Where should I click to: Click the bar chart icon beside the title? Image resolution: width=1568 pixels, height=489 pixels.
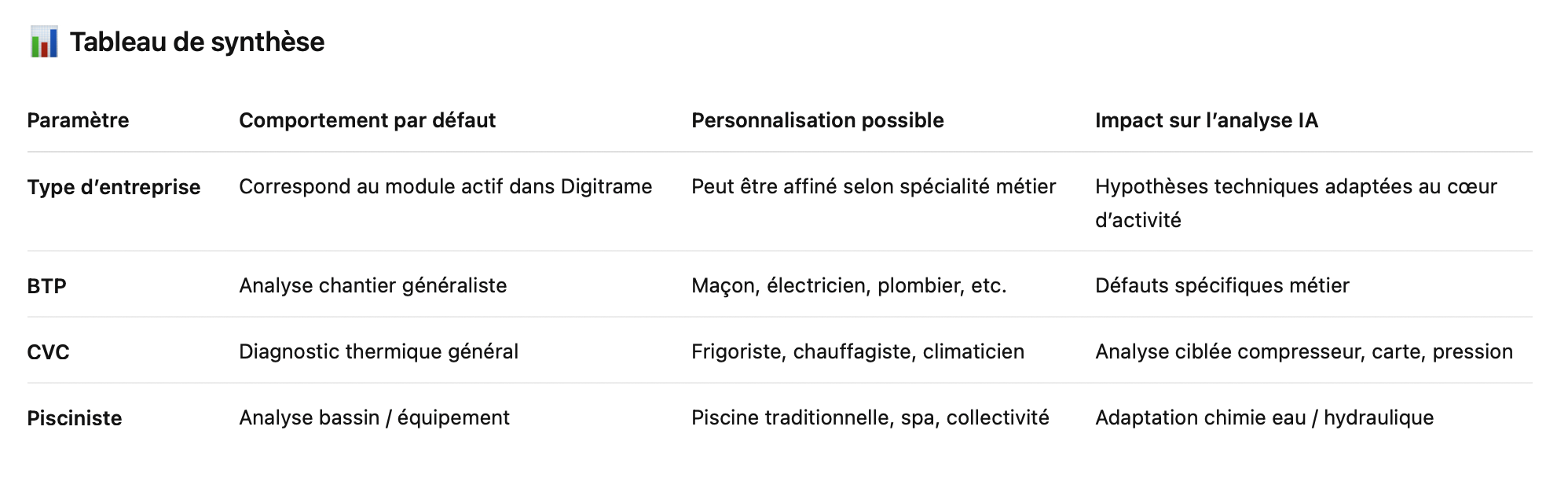coord(44,42)
